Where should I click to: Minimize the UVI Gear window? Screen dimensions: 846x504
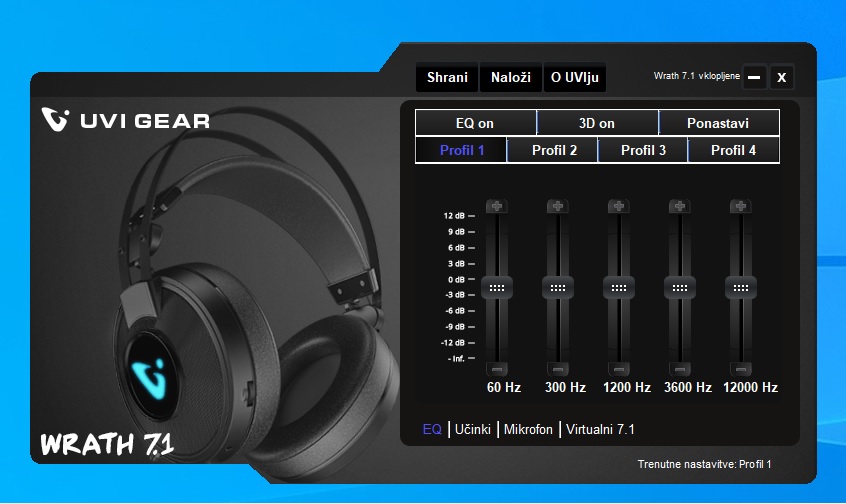(754, 77)
